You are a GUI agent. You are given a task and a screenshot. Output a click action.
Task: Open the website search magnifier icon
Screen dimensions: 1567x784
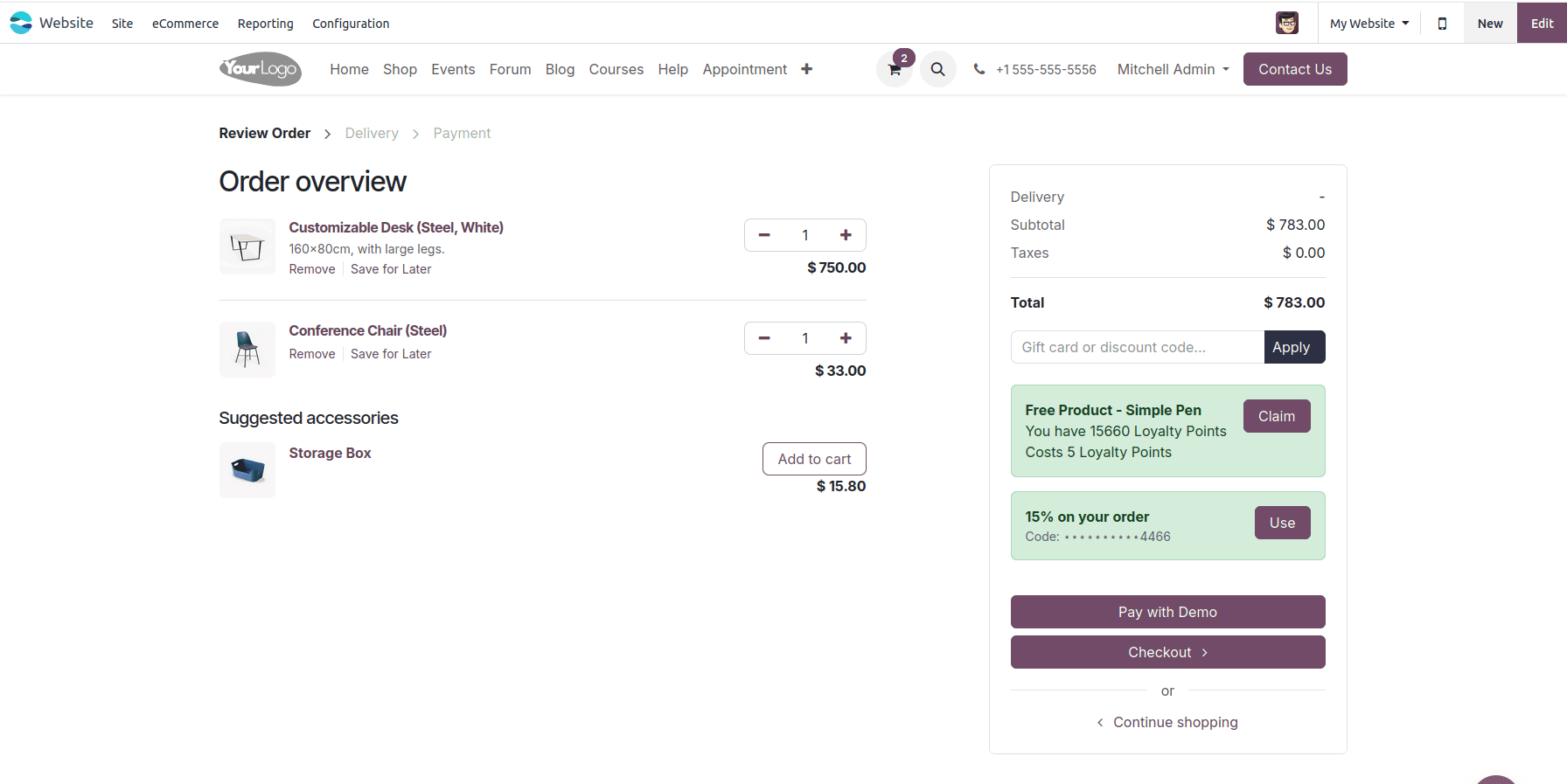click(937, 68)
